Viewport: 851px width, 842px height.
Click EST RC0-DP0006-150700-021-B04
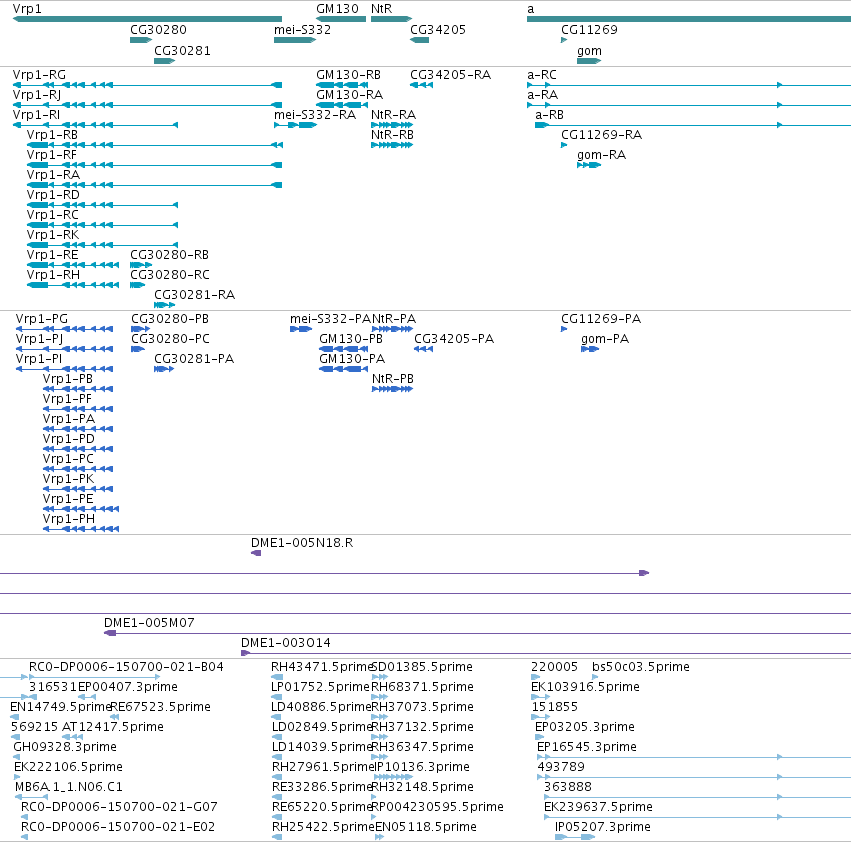coord(94,677)
